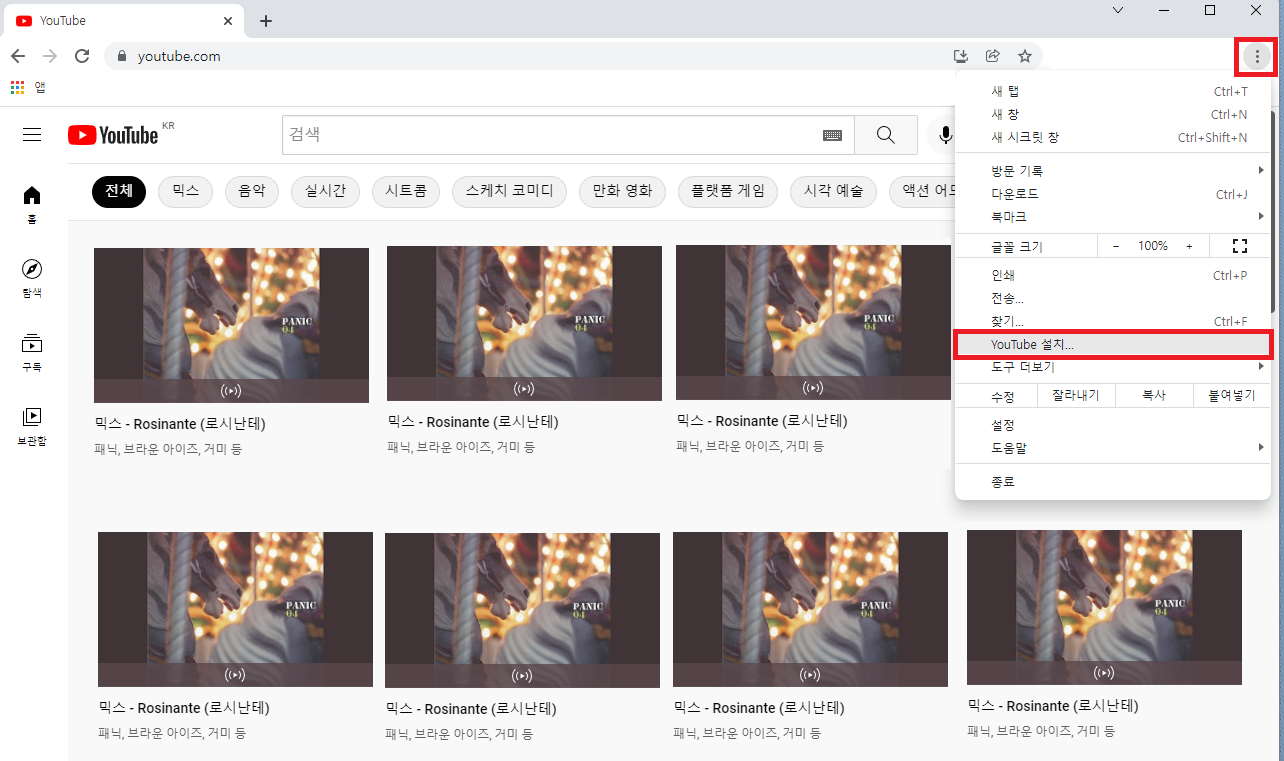Select 종료 to quit Chrome
The width and height of the screenshot is (1284, 761).
point(1112,482)
